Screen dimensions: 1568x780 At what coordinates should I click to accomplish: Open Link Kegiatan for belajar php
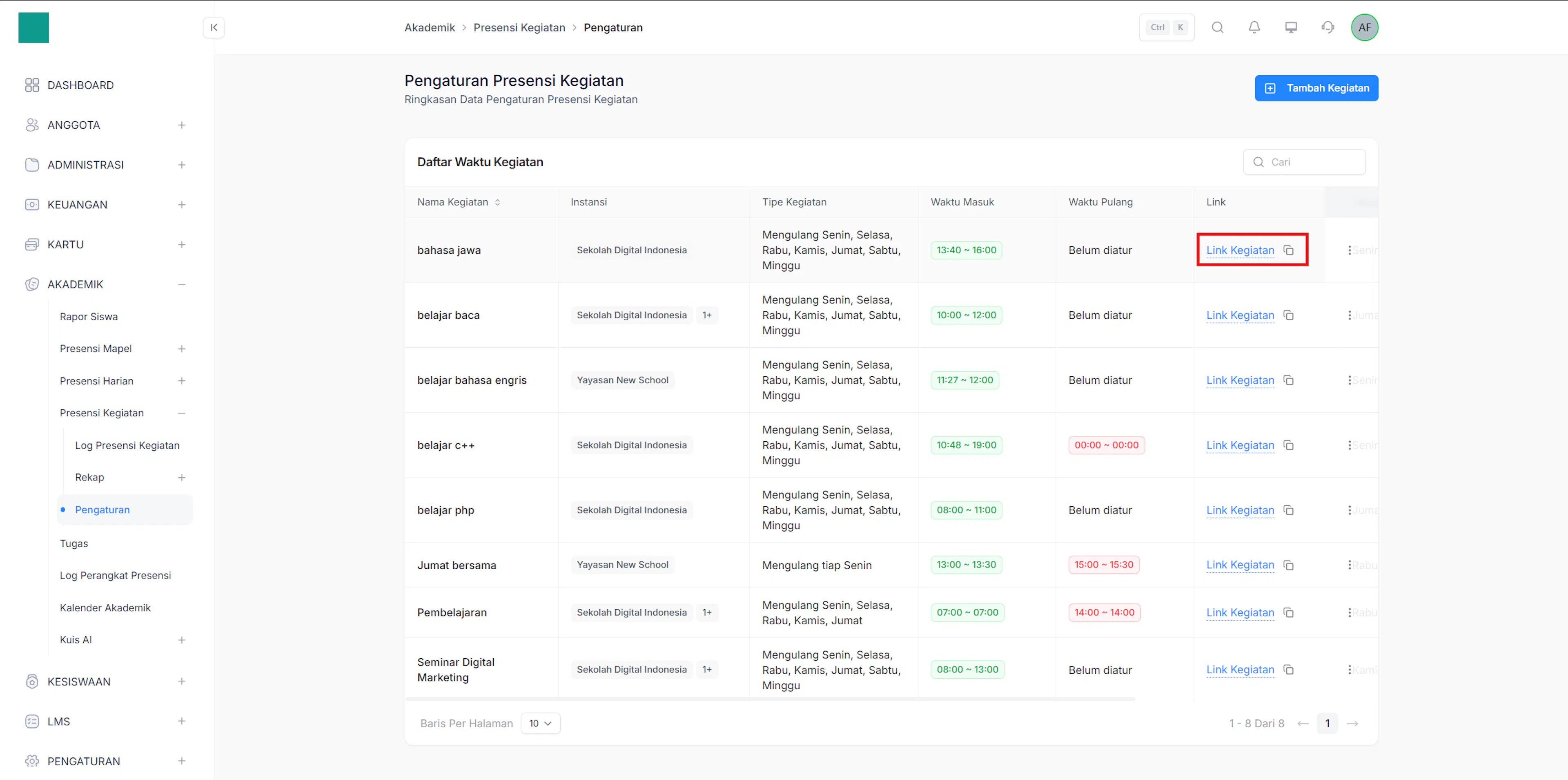point(1240,510)
